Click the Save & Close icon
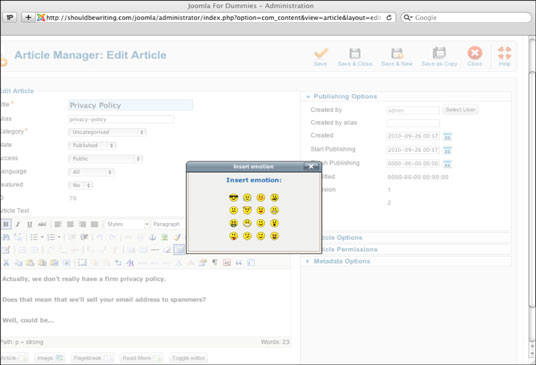The height and width of the screenshot is (365, 536). click(355, 57)
